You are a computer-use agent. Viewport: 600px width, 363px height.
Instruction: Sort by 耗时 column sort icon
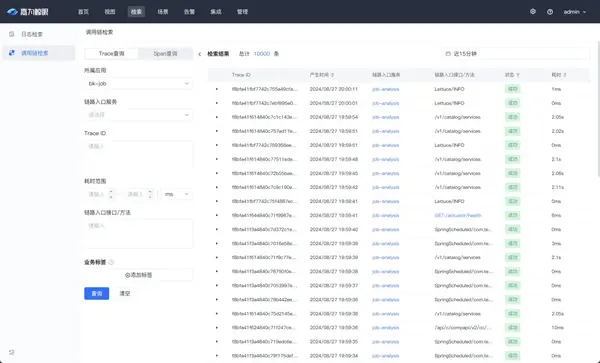click(x=565, y=75)
